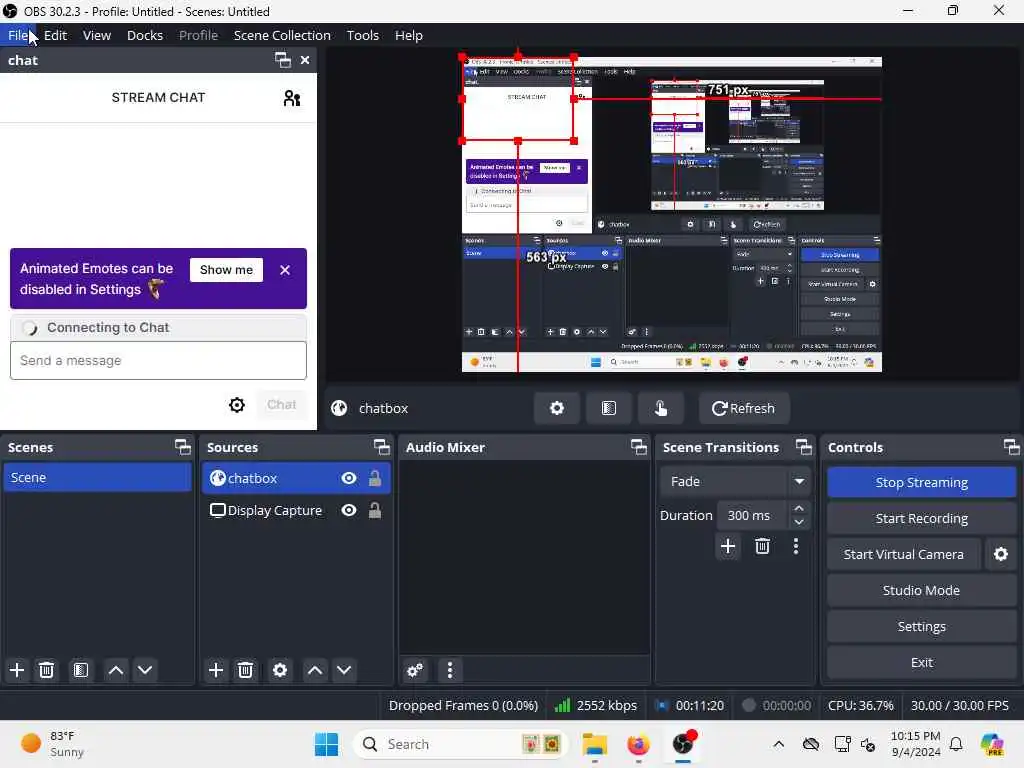Open the chat community users list icon
Viewport: 1024px width, 768px height.
pos(292,98)
